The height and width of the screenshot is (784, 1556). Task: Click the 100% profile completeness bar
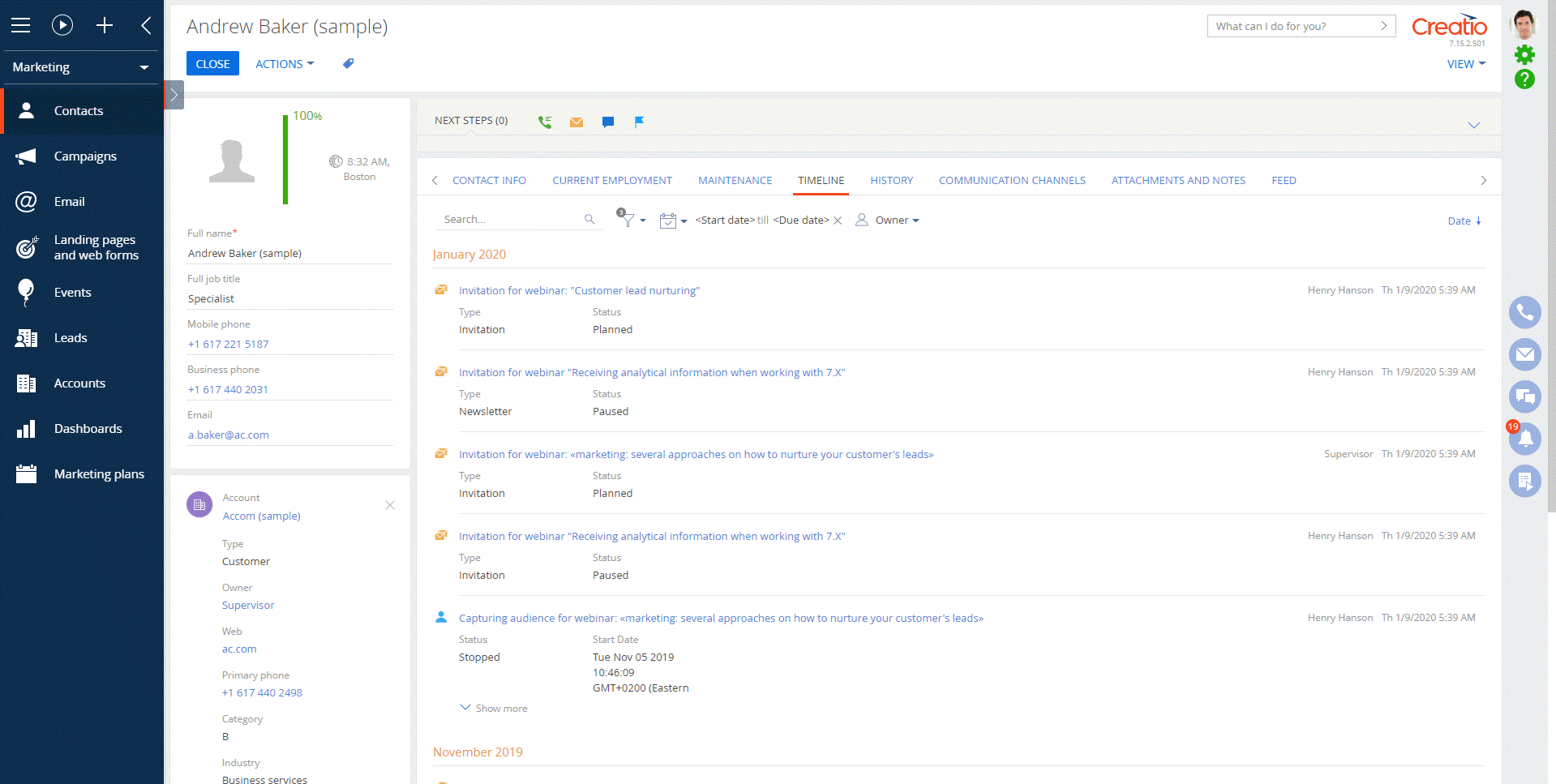point(285,159)
